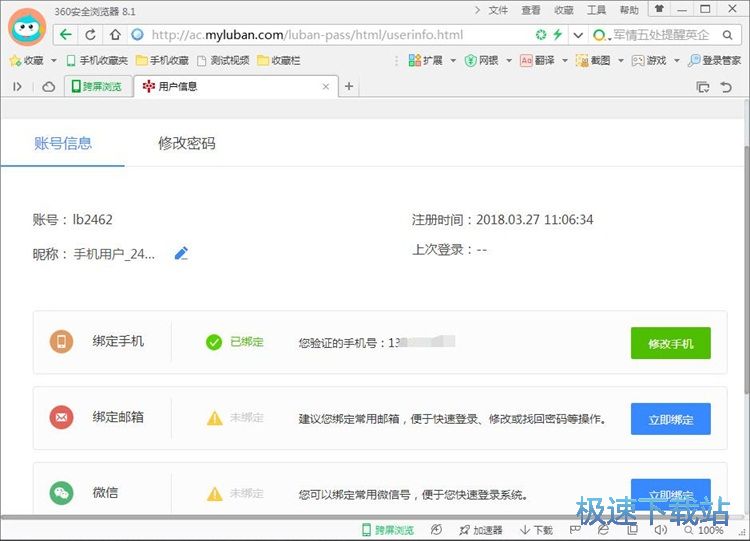Open the 手机收藏 bookmark folder
Viewport: 750px width, 541px height.
162,60
